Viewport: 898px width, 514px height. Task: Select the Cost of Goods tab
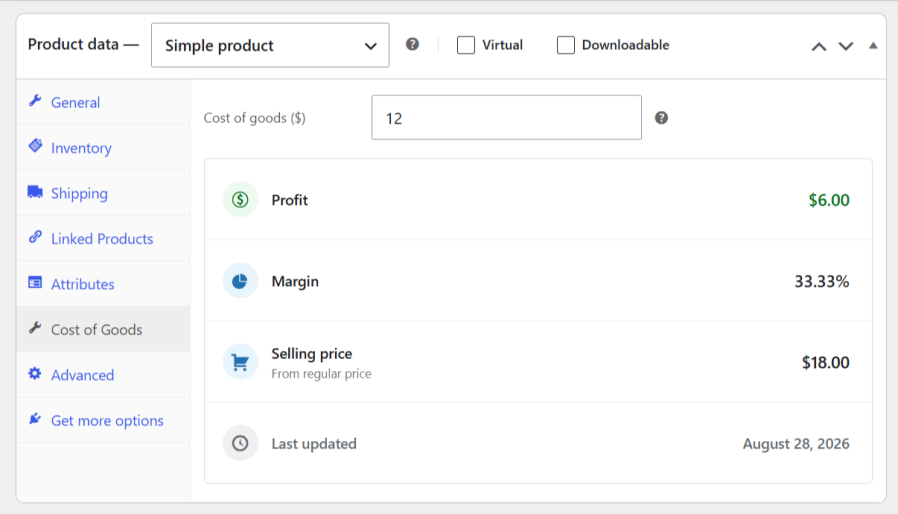click(x=104, y=329)
